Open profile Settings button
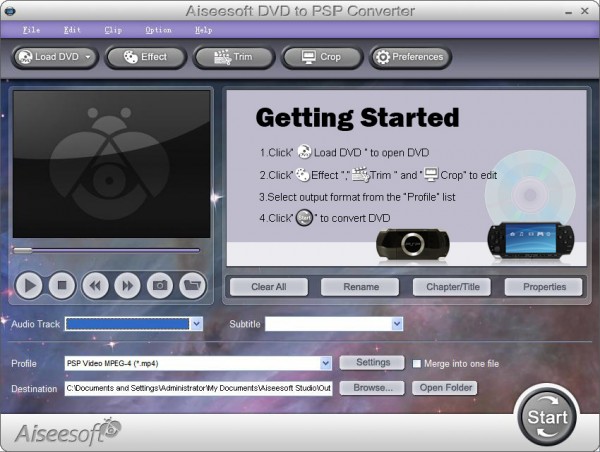 coord(373,362)
